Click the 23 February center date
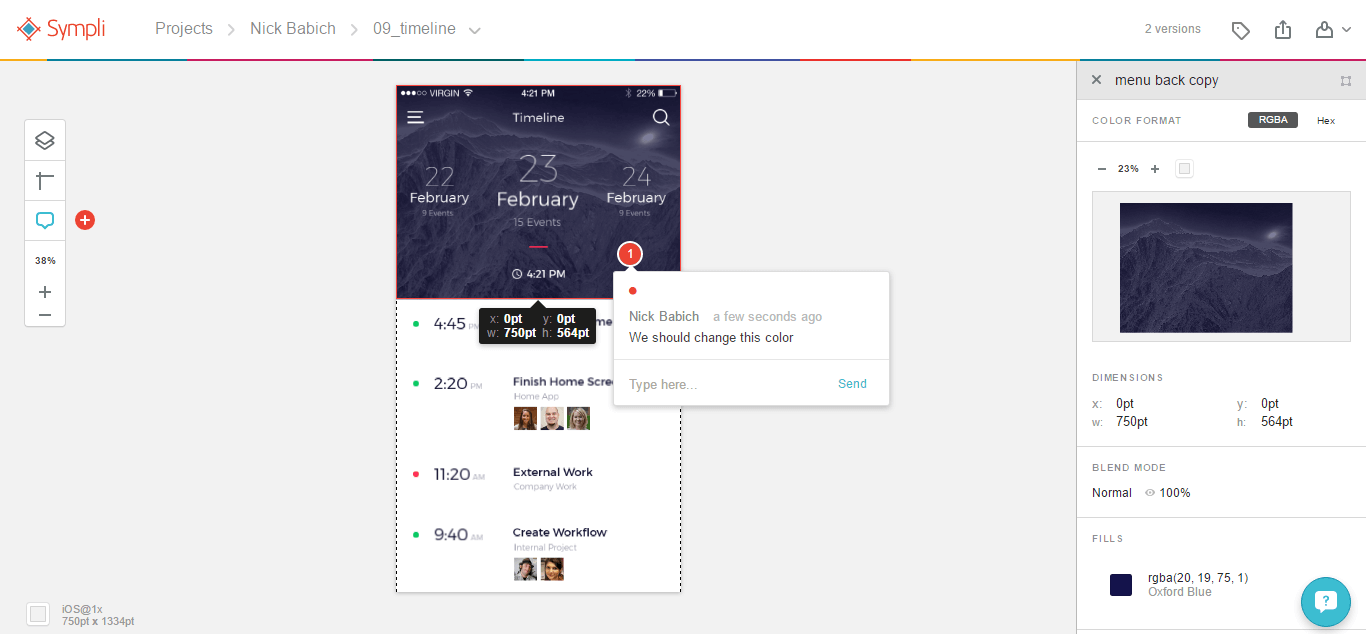The image size is (1366, 634). [x=538, y=189]
